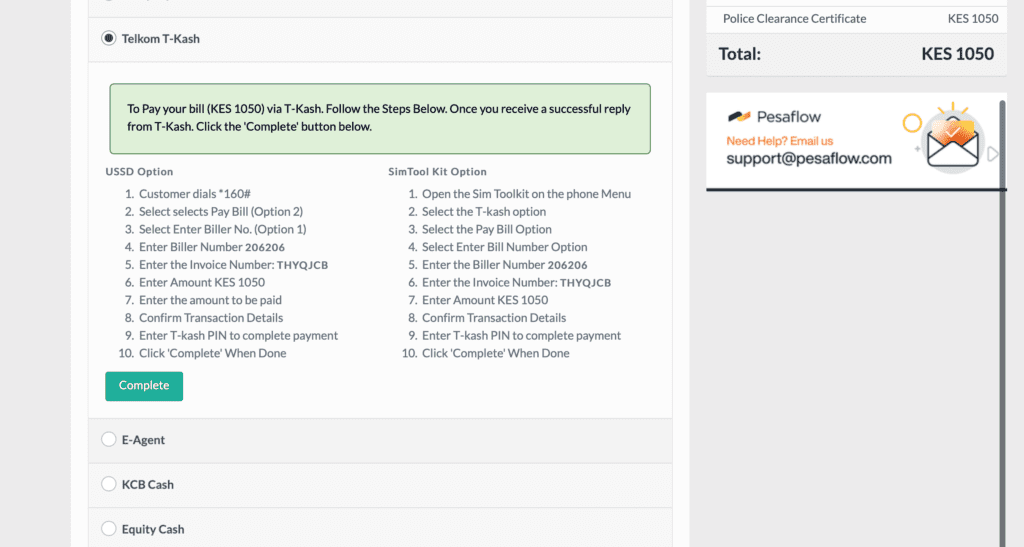Click the Telkom T-Kash header label
Viewport: 1024px width, 547px height.
coord(161,39)
